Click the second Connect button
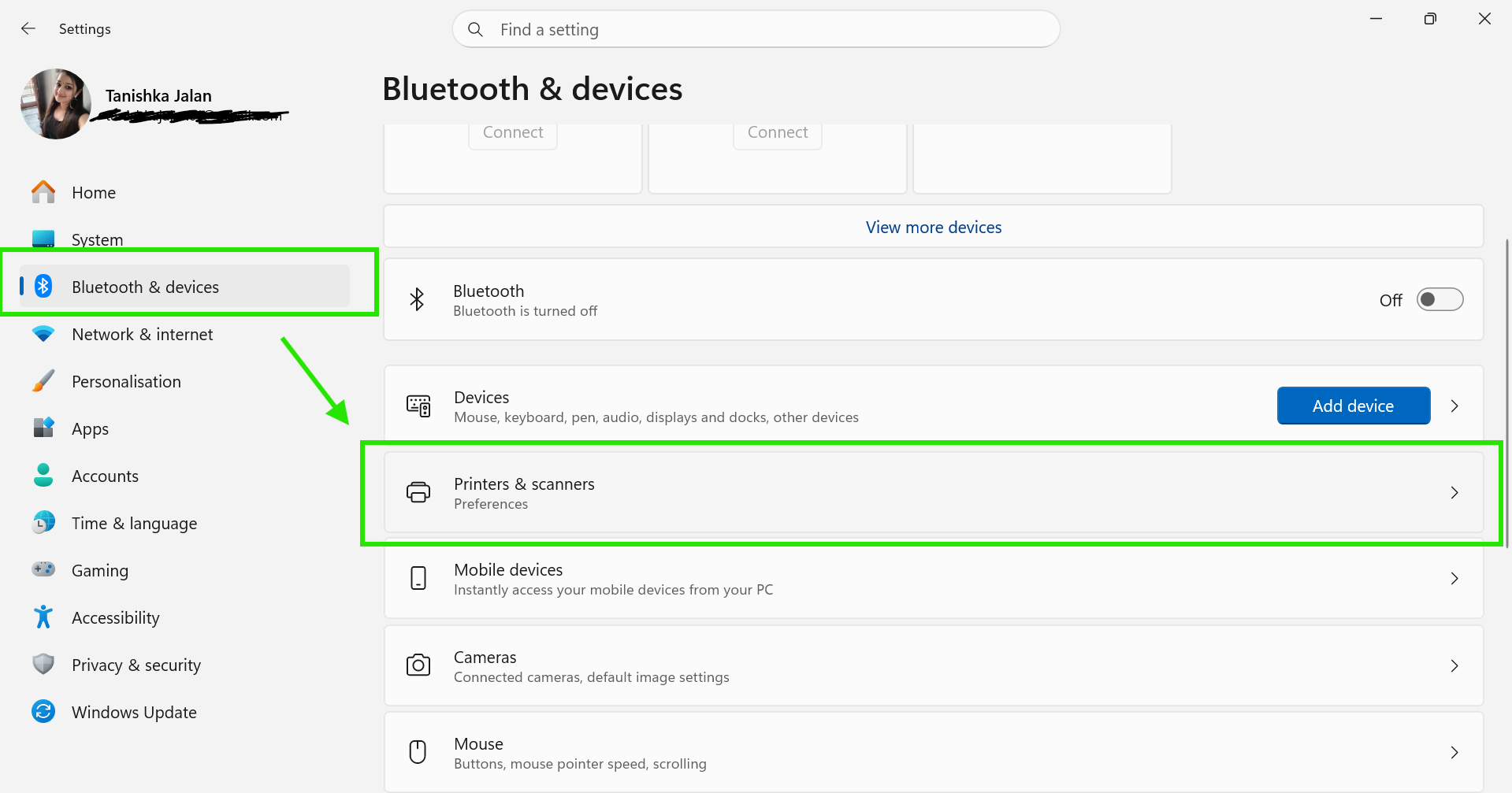The width and height of the screenshot is (1512, 793). coord(778,134)
